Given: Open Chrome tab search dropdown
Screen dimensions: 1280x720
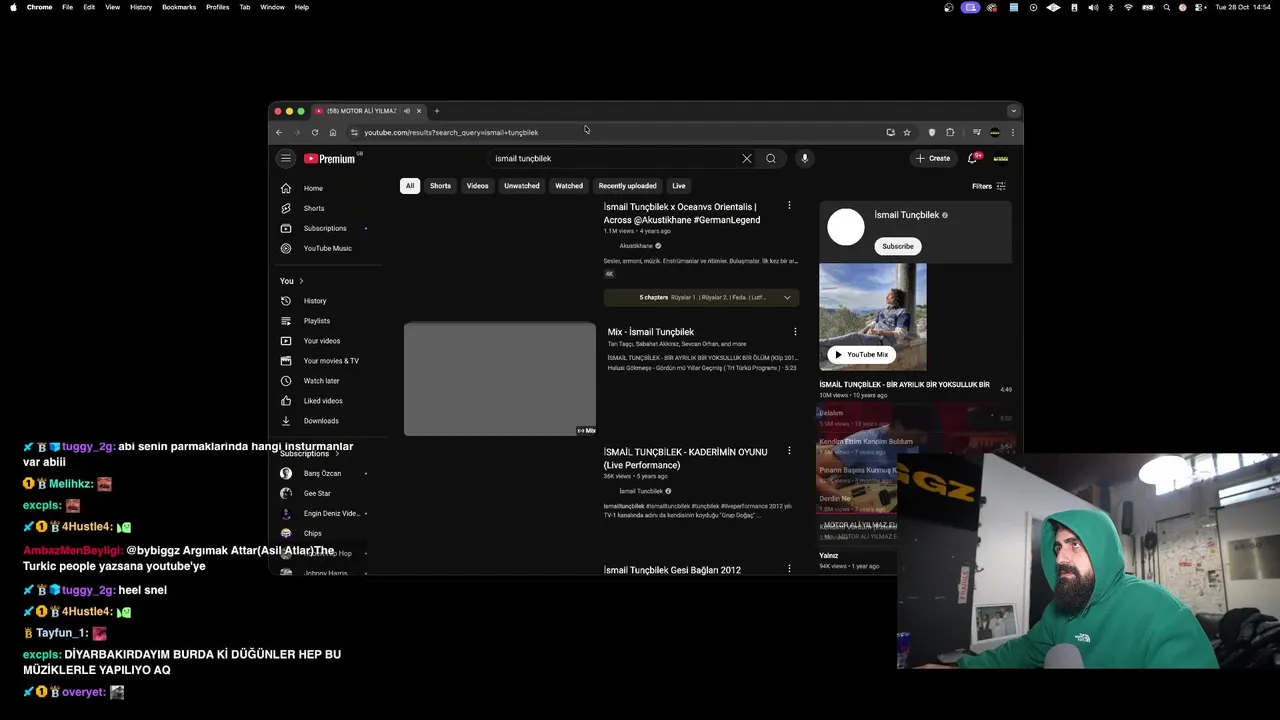Looking at the screenshot, I should 1013,111.
